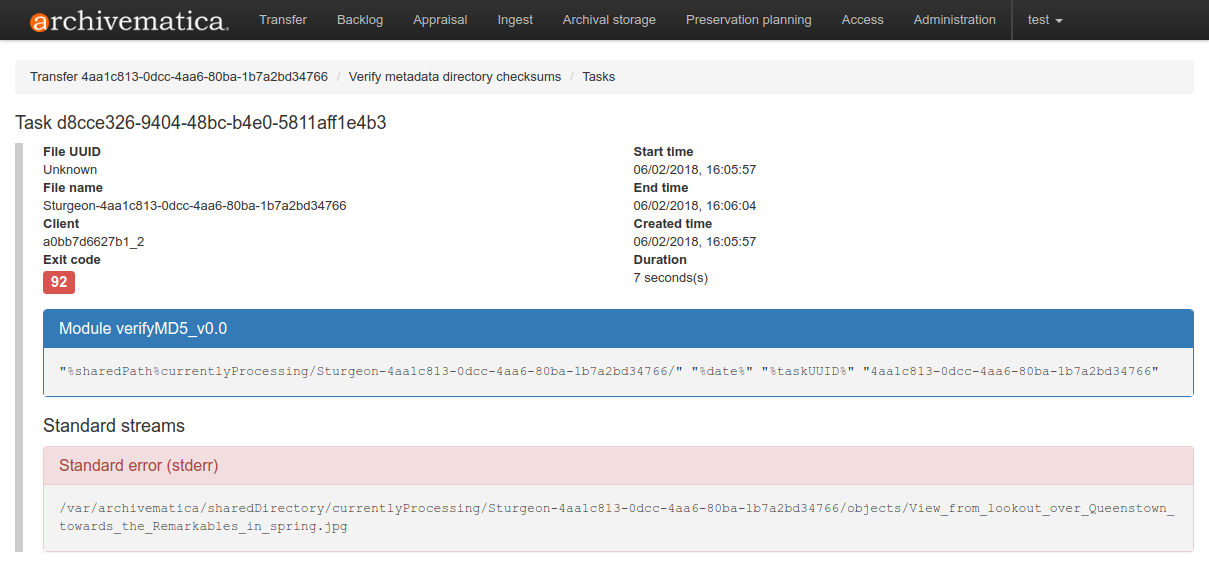The image size is (1209, 566).
Task: Switch to the Ingest tab
Action: tap(515, 20)
